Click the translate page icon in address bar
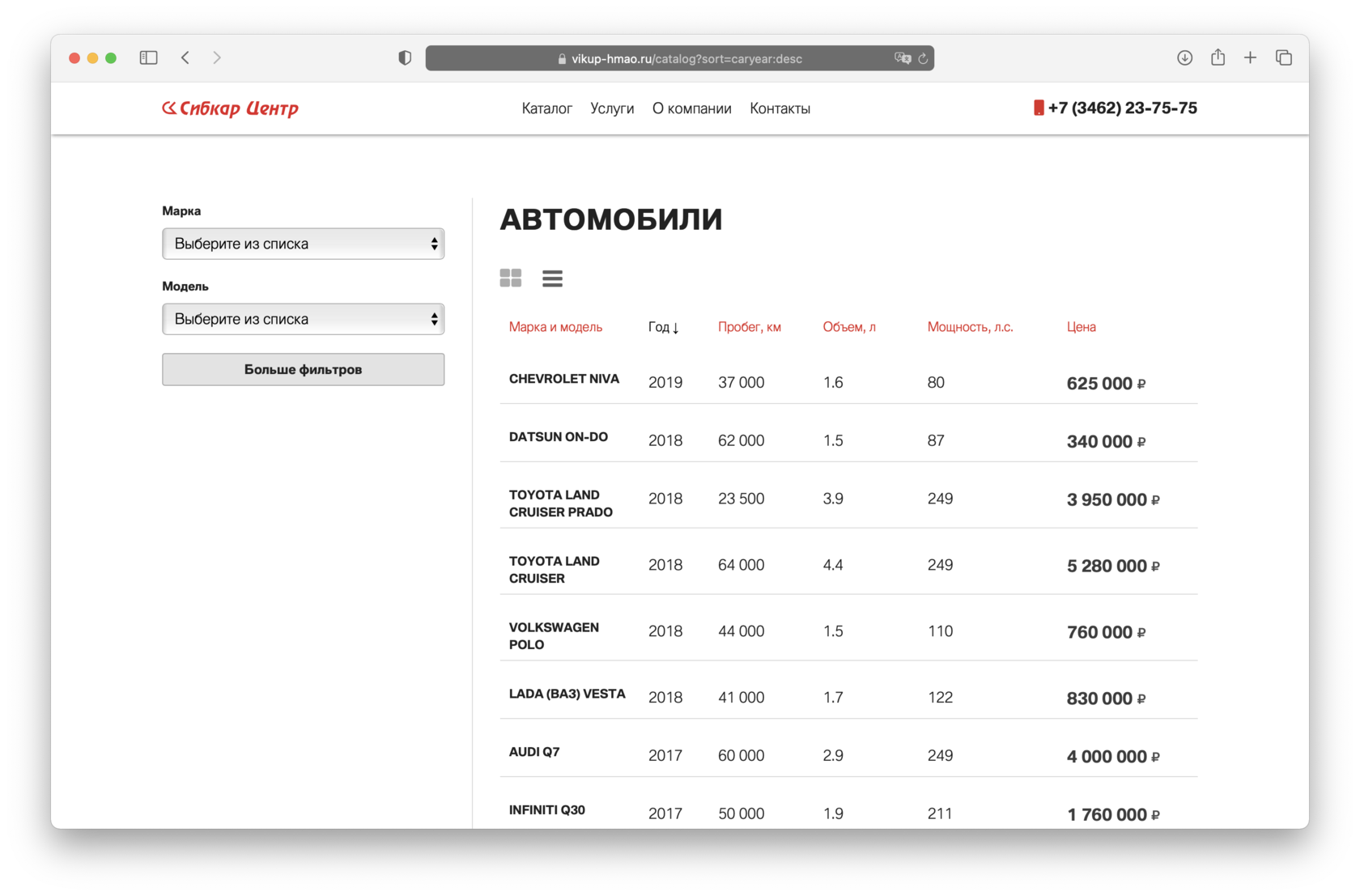 coord(902,58)
